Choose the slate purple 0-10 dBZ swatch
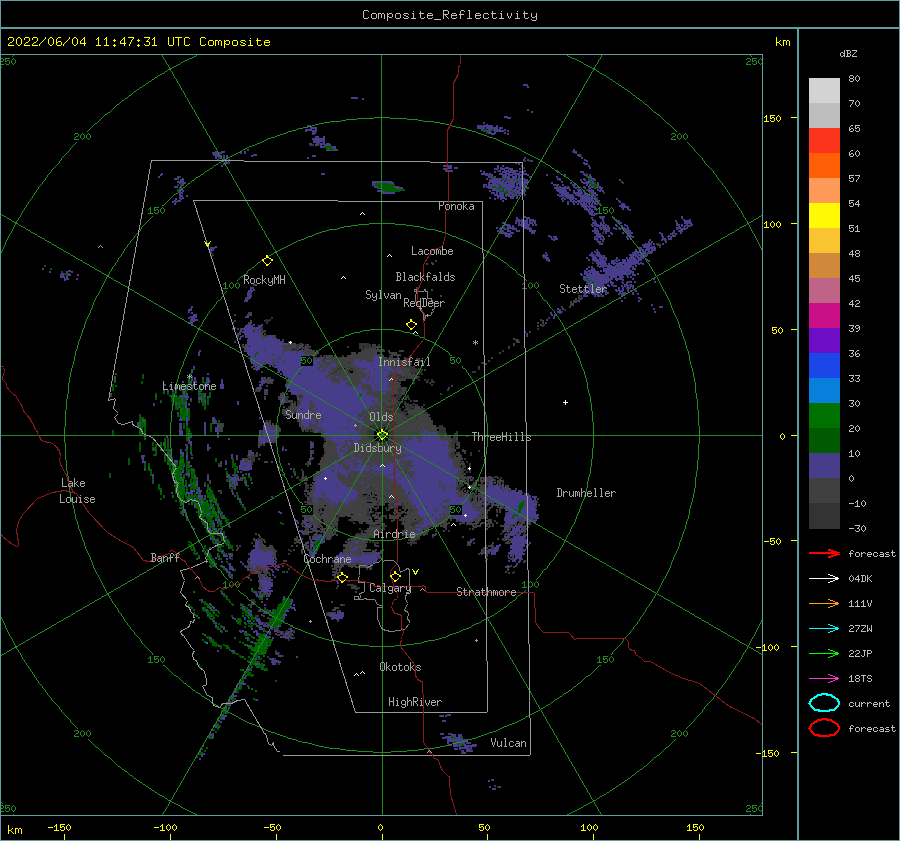 [x=824, y=466]
